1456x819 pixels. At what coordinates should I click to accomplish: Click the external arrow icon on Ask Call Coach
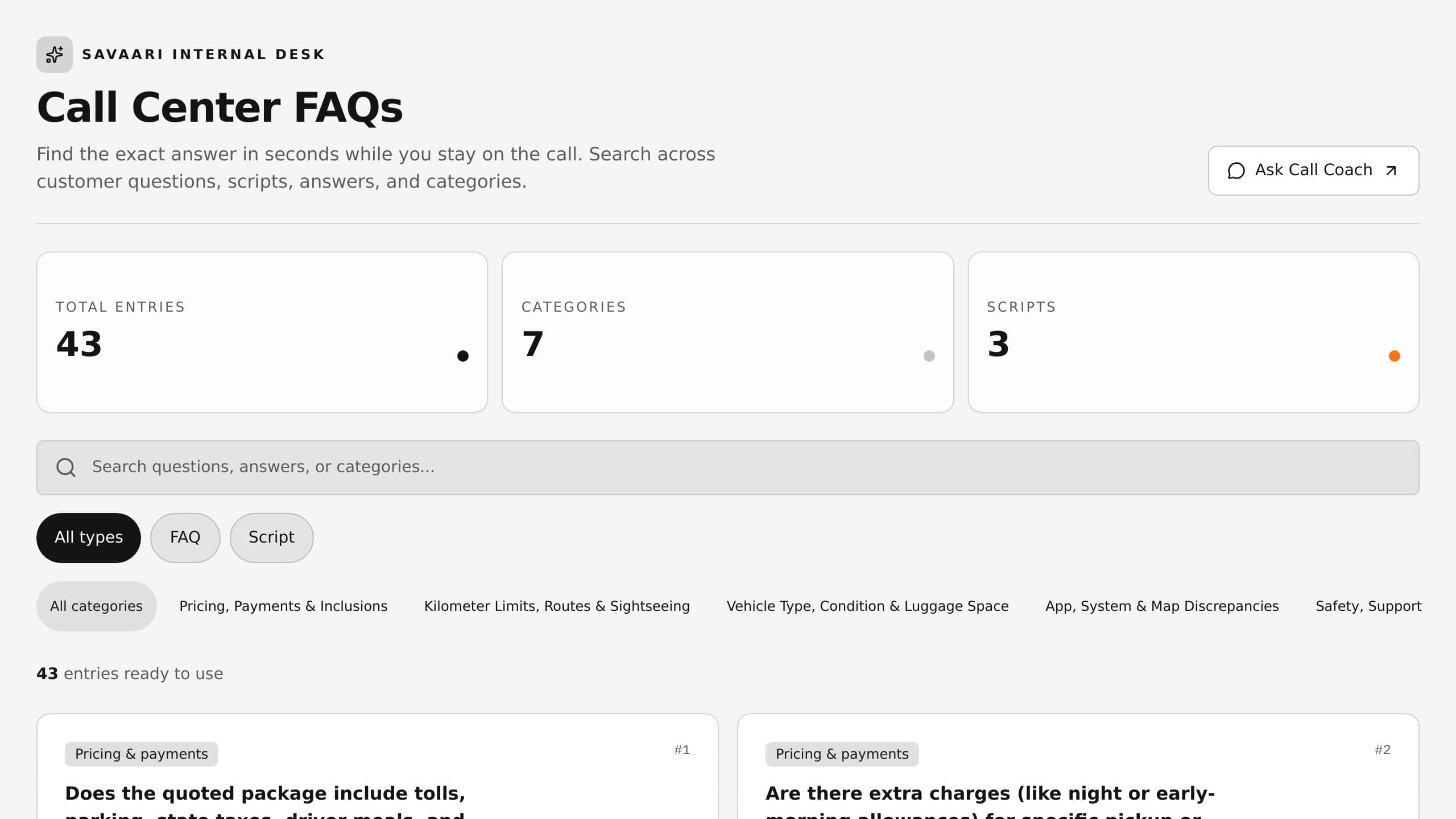point(1391,171)
